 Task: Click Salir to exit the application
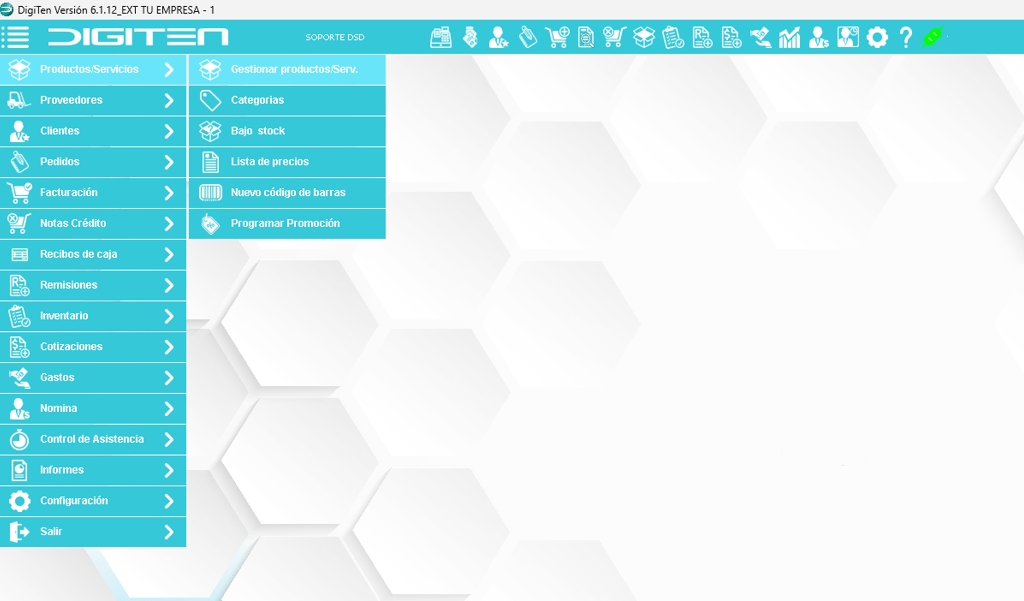(93, 532)
